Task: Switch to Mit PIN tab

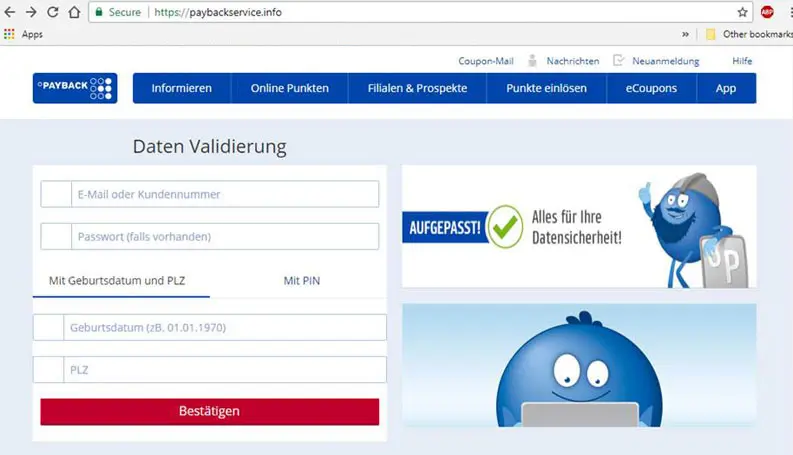Action: click(x=301, y=281)
